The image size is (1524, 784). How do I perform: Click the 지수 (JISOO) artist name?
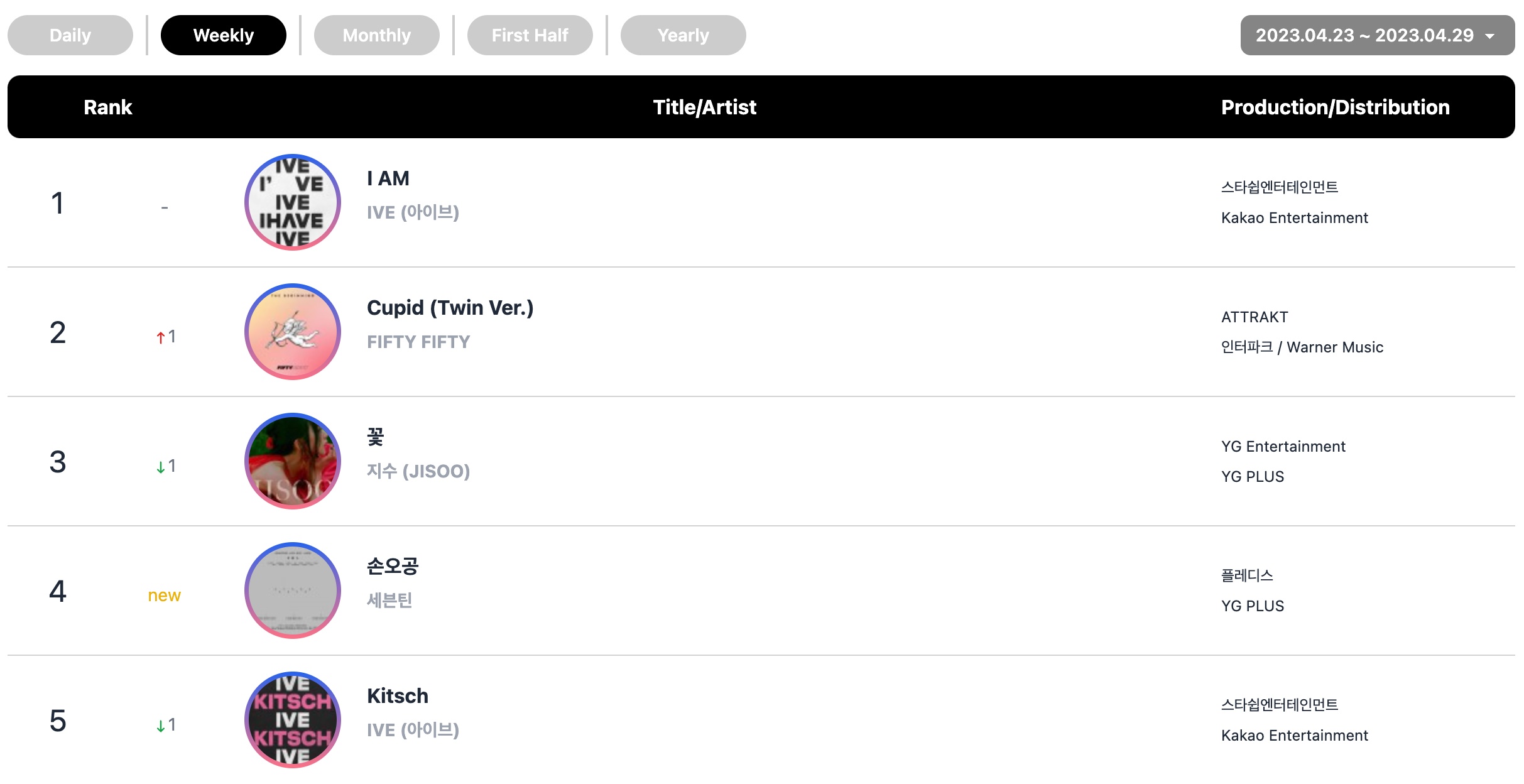tap(418, 471)
